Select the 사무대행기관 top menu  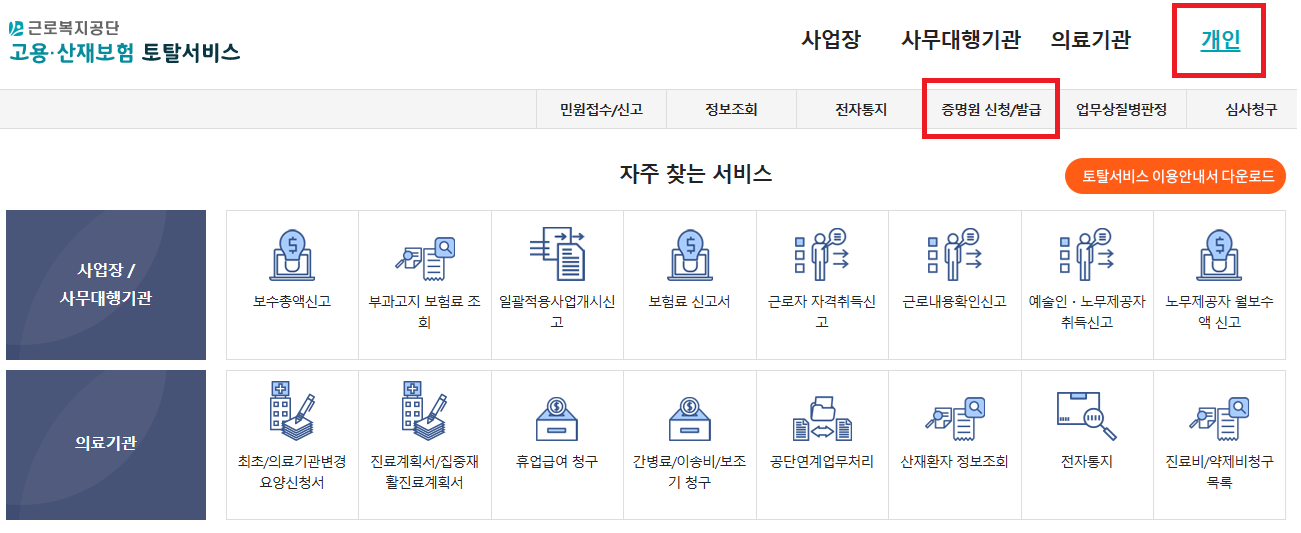tap(961, 40)
